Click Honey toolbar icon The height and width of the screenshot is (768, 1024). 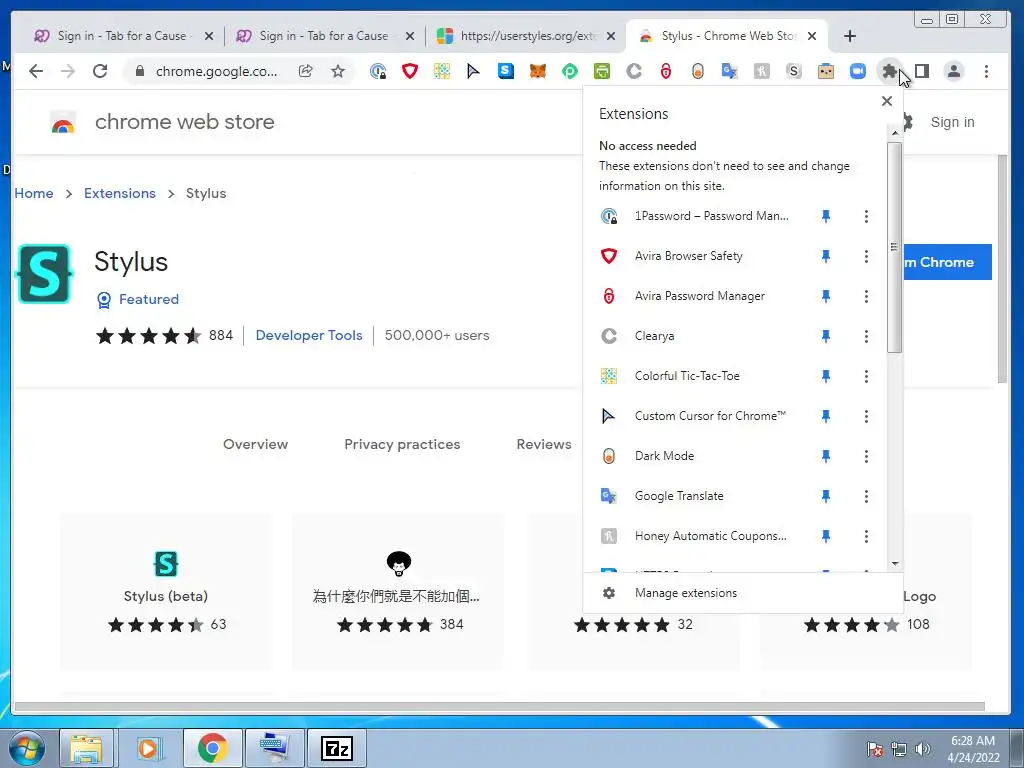761,71
